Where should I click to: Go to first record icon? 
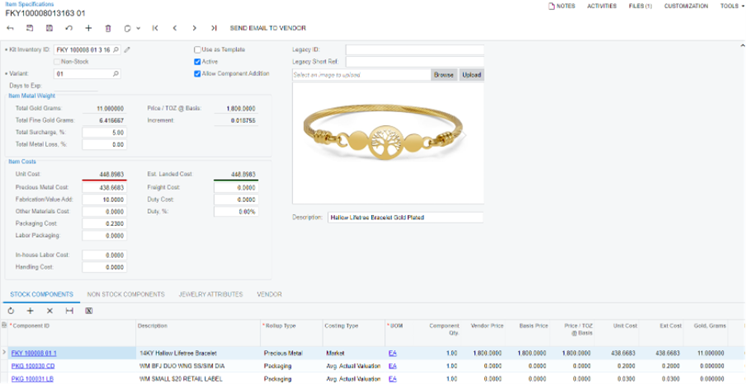[155, 29]
